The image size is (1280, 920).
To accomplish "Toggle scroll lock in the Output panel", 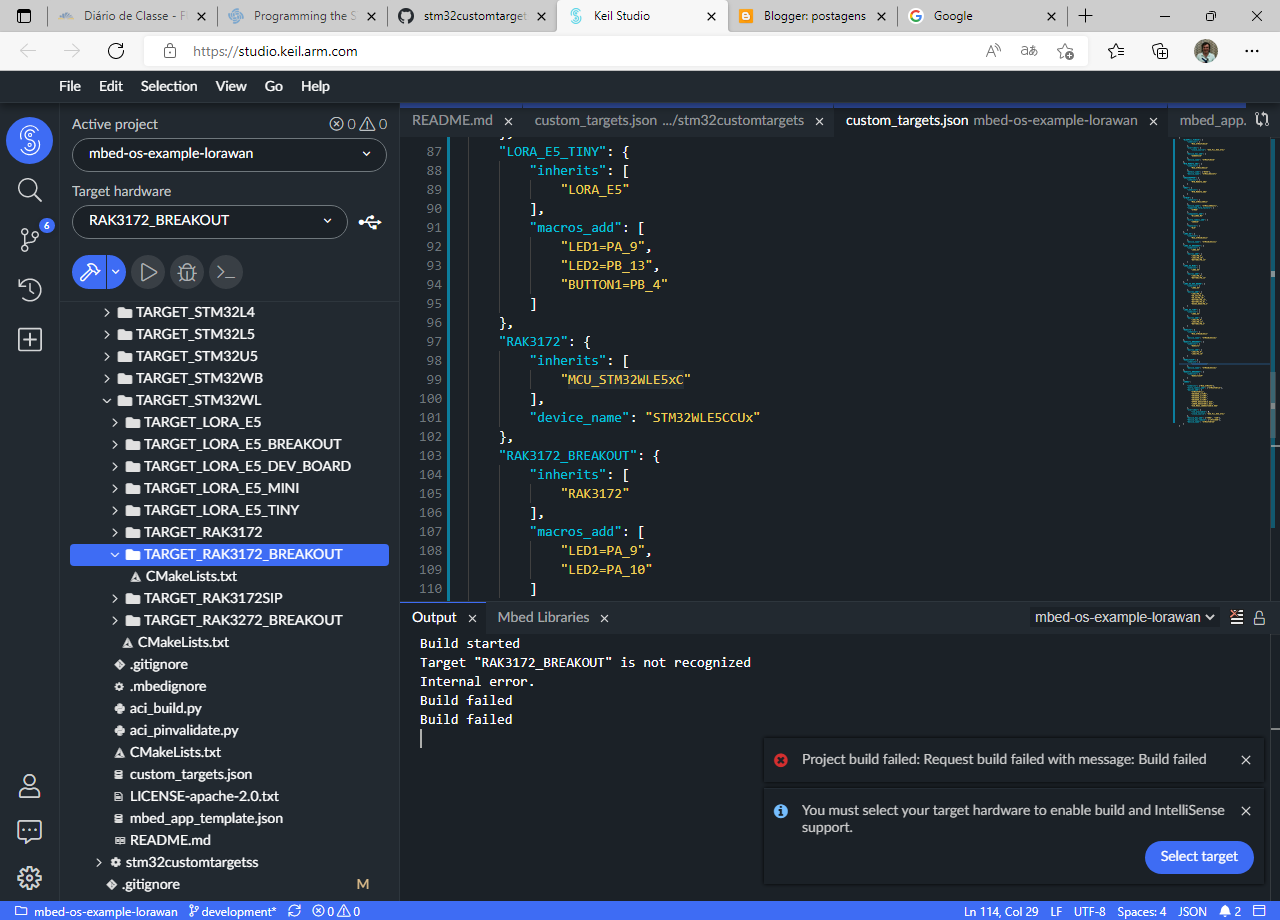I will [x=1259, y=617].
